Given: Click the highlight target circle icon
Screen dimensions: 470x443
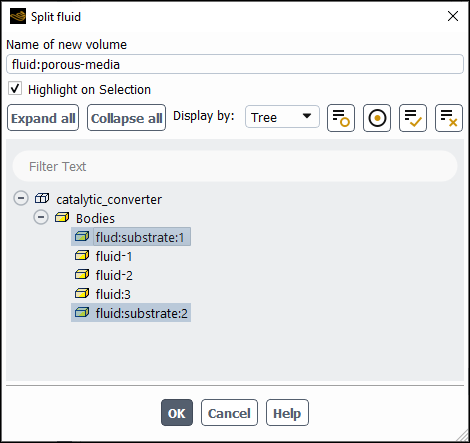Looking at the screenshot, I should click(377, 118).
